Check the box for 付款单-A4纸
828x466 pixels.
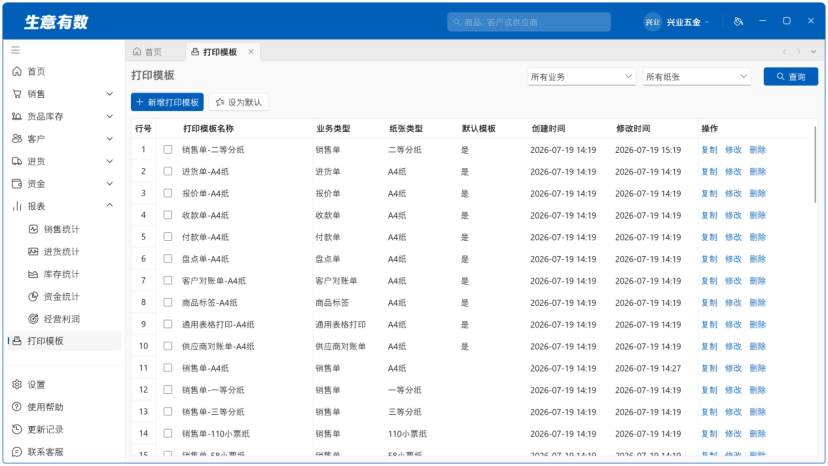(x=167, y=237)
